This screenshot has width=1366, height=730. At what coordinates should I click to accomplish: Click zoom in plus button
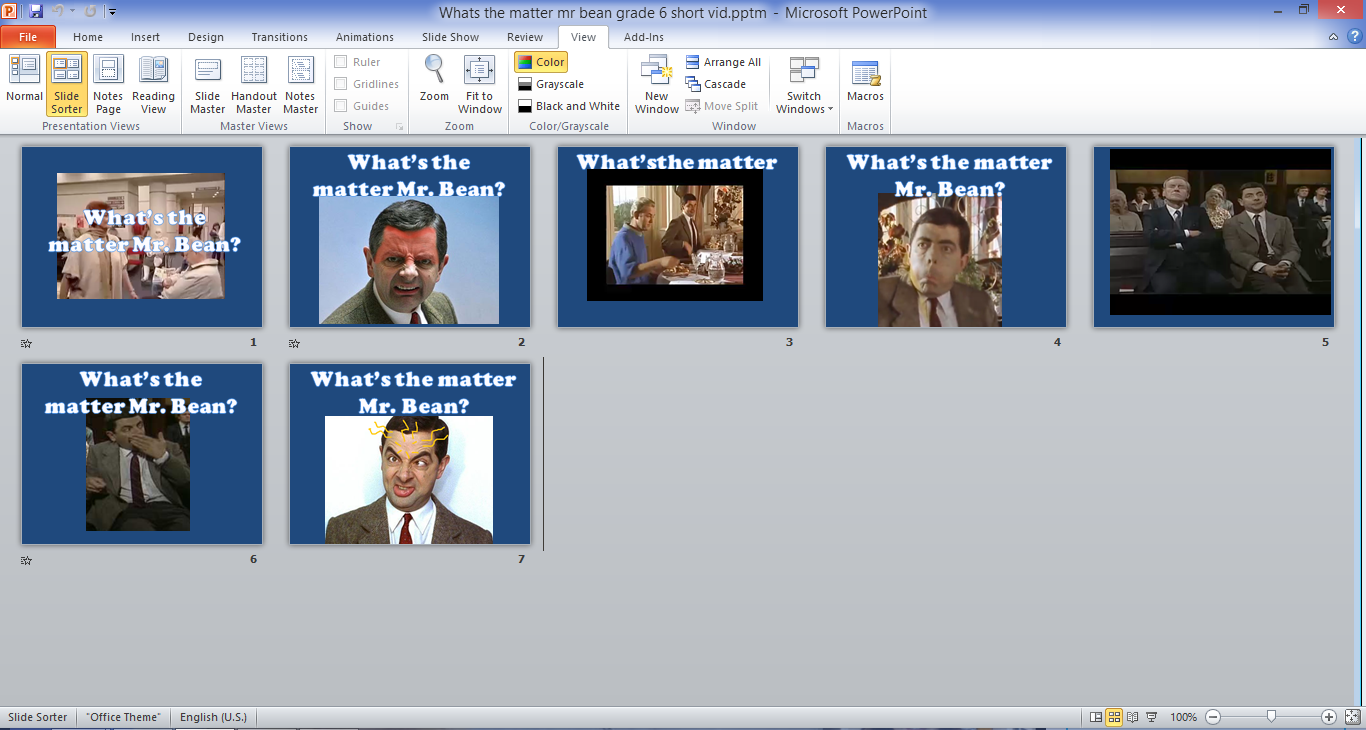[x=1329, y=717]
